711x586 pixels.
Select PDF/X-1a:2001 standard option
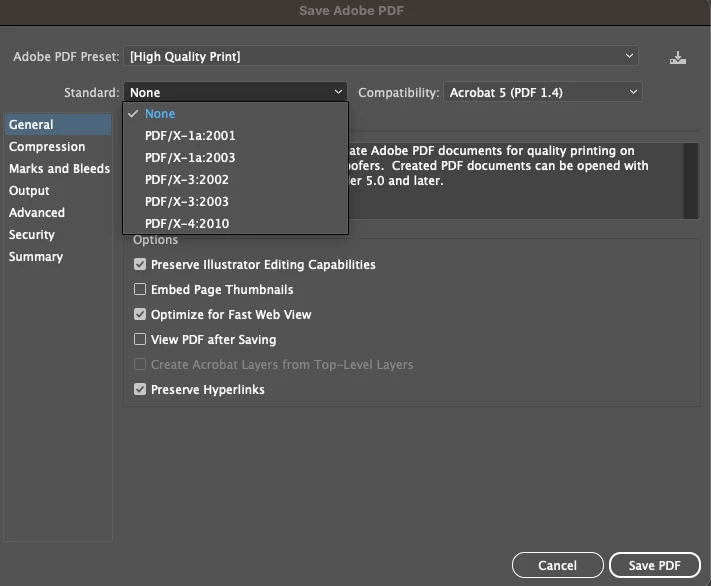[235, 136]
